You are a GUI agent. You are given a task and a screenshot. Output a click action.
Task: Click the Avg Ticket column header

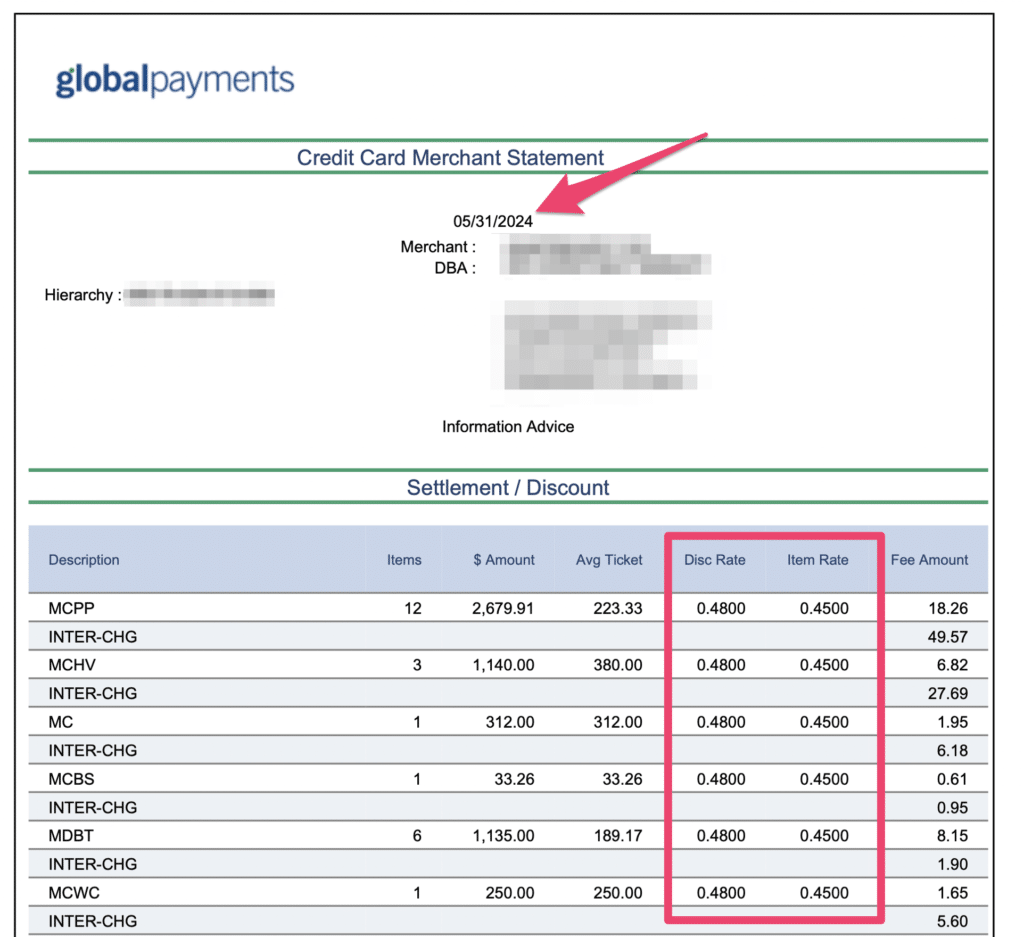pos(609,560)
